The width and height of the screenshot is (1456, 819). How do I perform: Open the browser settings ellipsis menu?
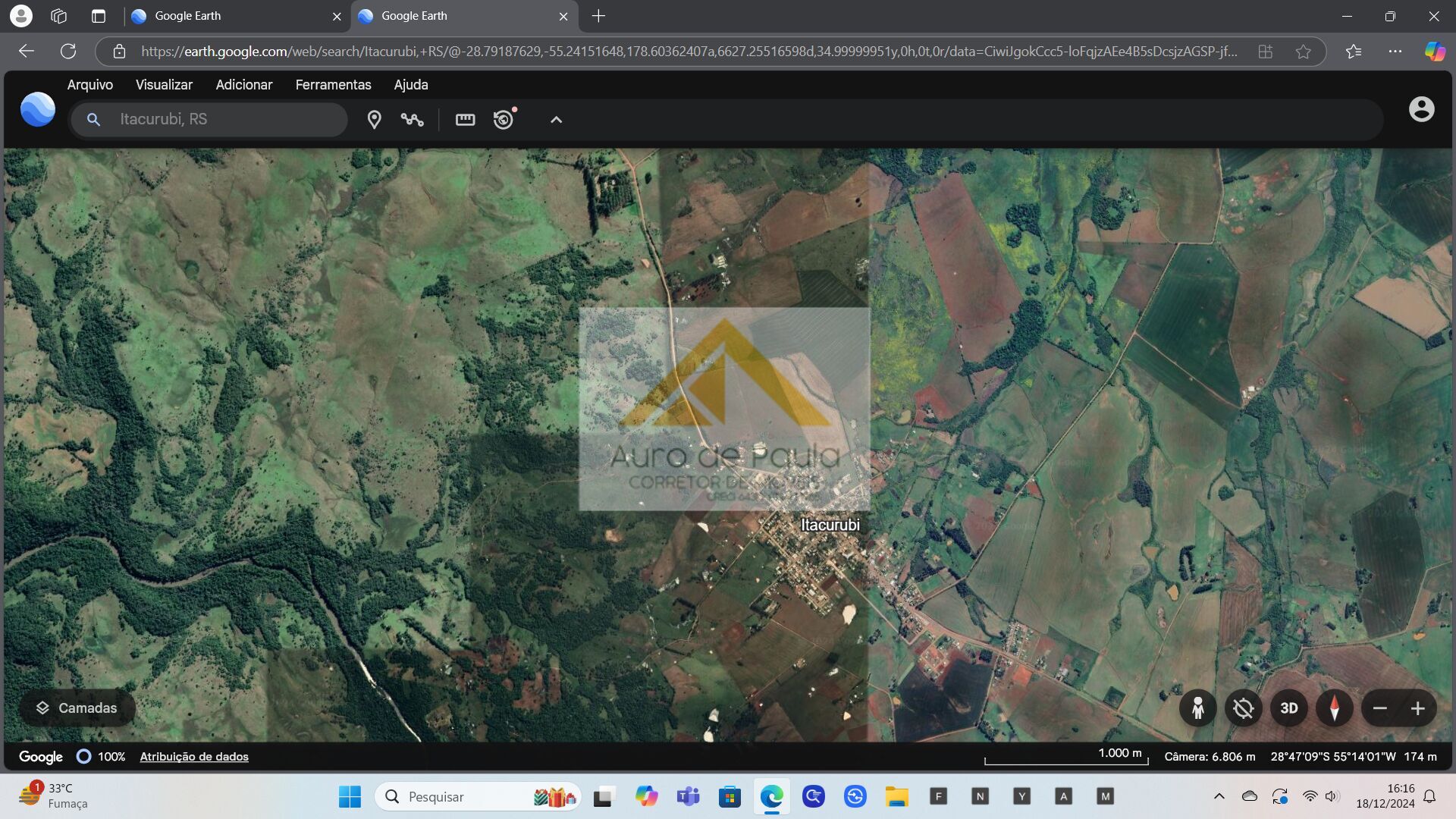click(x=1395, y=52)
